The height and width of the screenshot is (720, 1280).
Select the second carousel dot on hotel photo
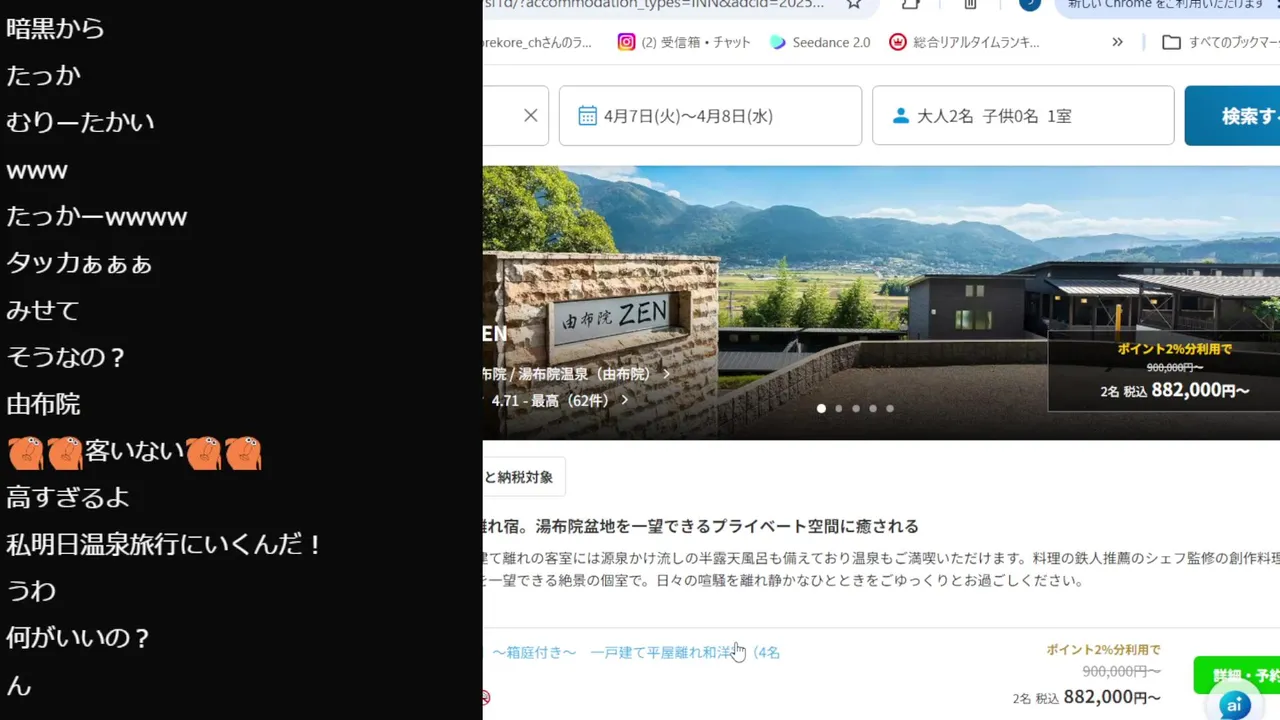(x=838, y=408)
